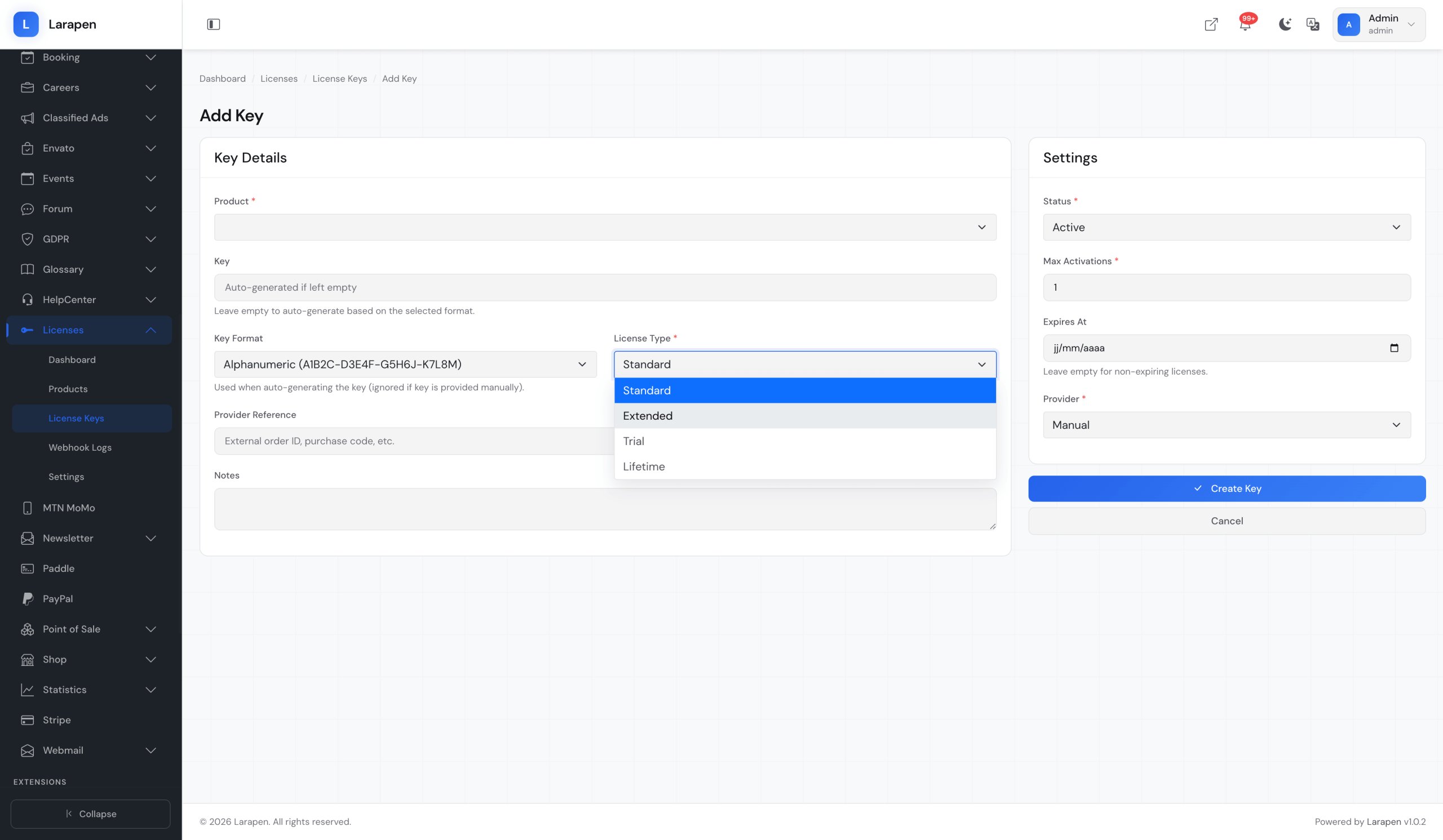
Task: Open notifications bell with 99+ badge
Action: click(x=1245, y=25)
